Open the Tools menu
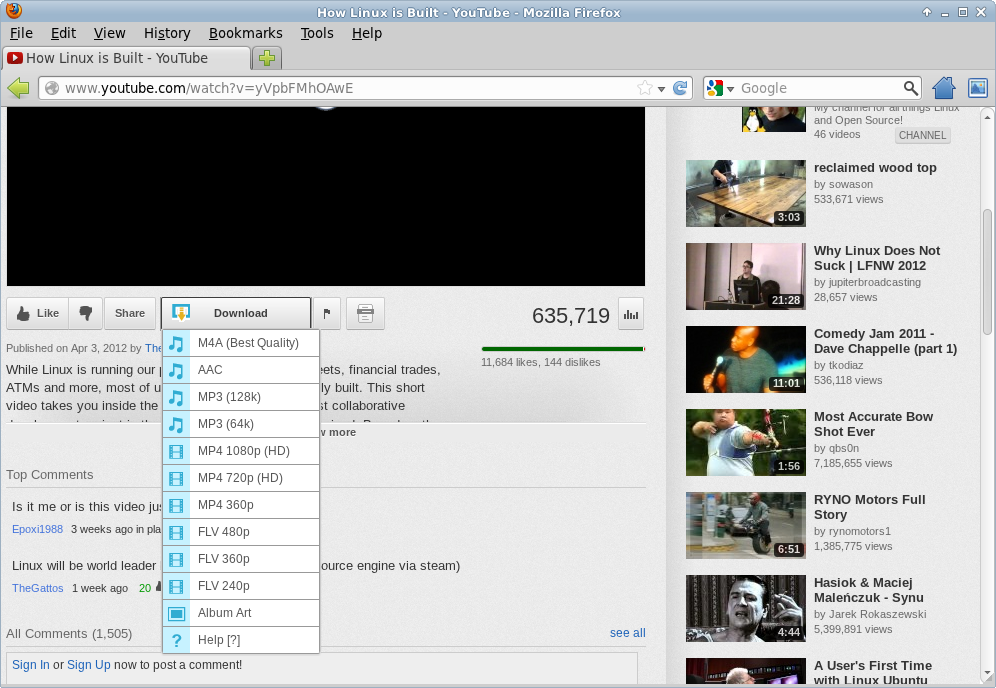 317,33
